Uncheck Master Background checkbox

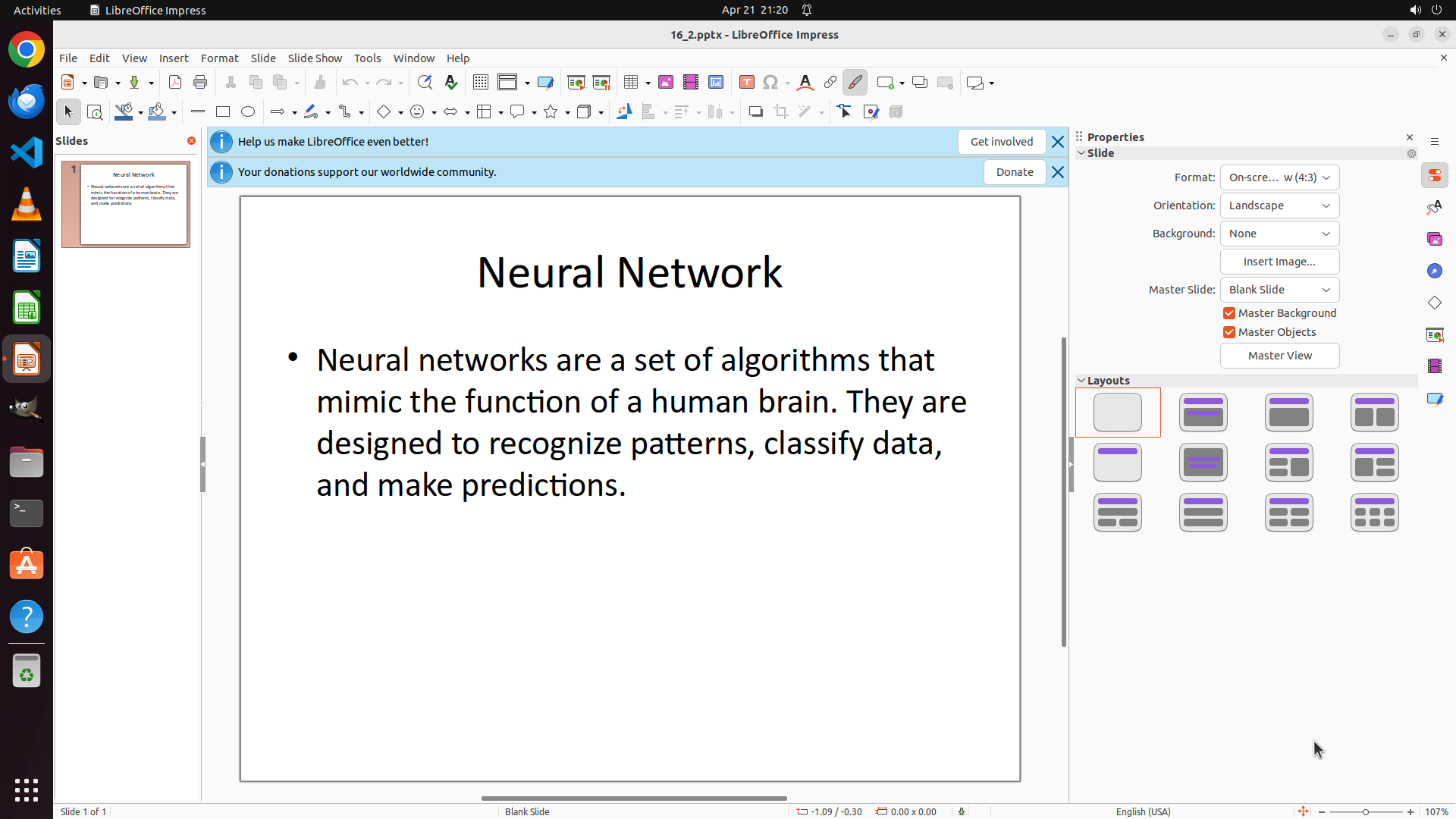click(1229, 313)
